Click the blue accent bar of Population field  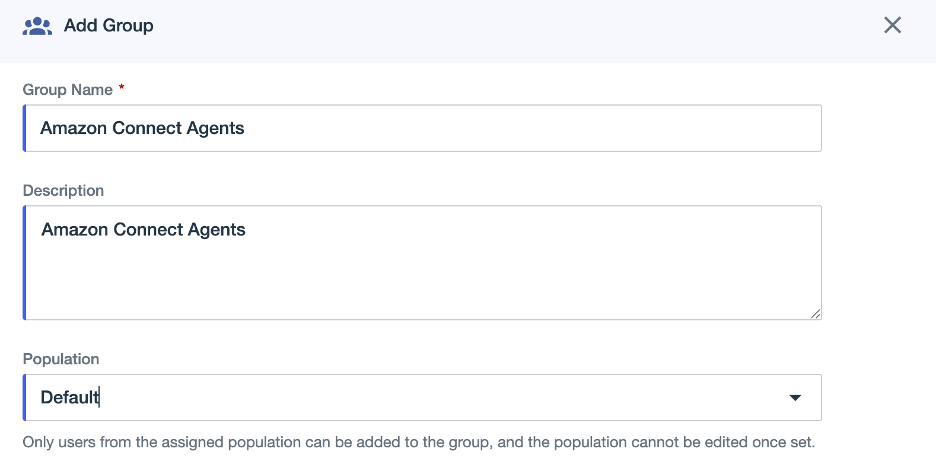[24, 398]
